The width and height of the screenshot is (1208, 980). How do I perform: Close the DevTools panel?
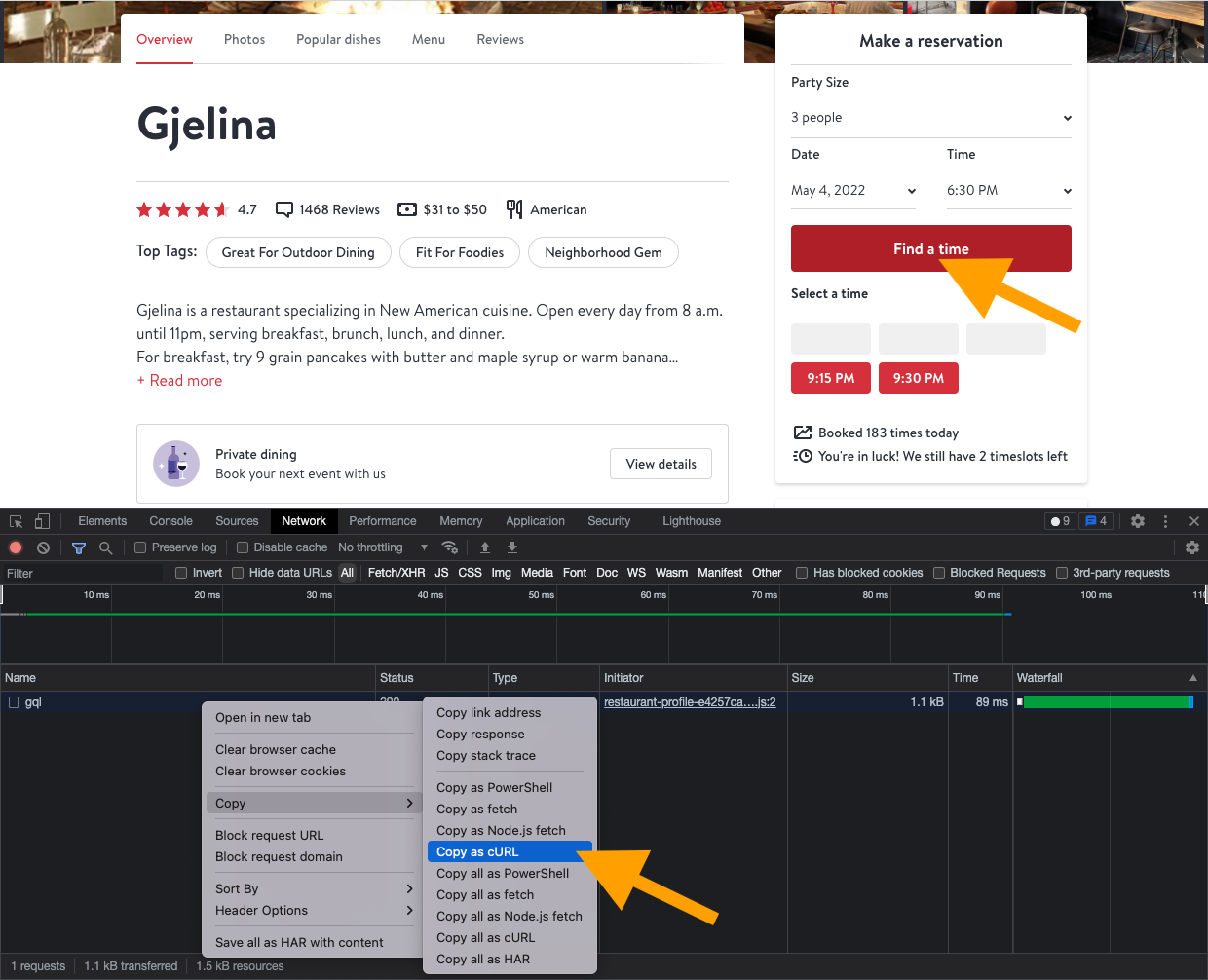1193,521
